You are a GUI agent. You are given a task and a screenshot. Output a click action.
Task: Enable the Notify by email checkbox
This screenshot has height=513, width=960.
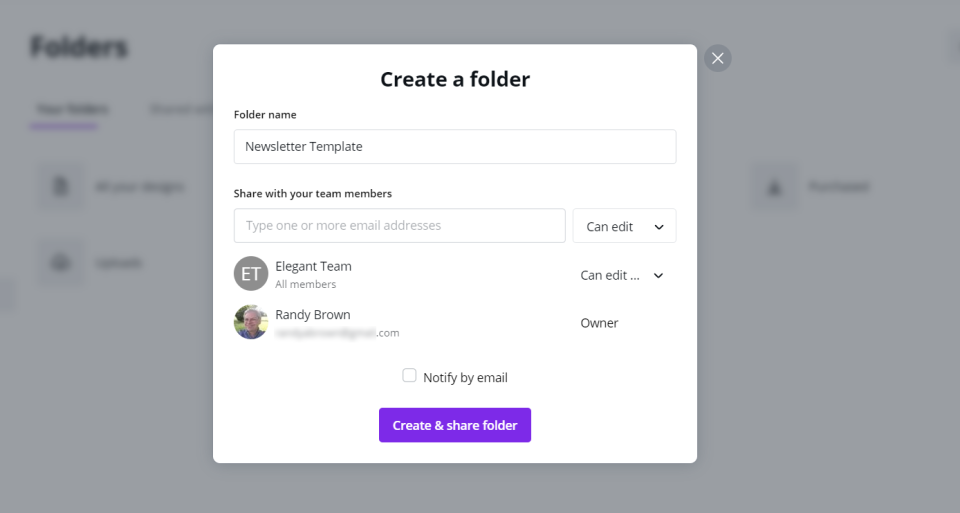[409, 376]
